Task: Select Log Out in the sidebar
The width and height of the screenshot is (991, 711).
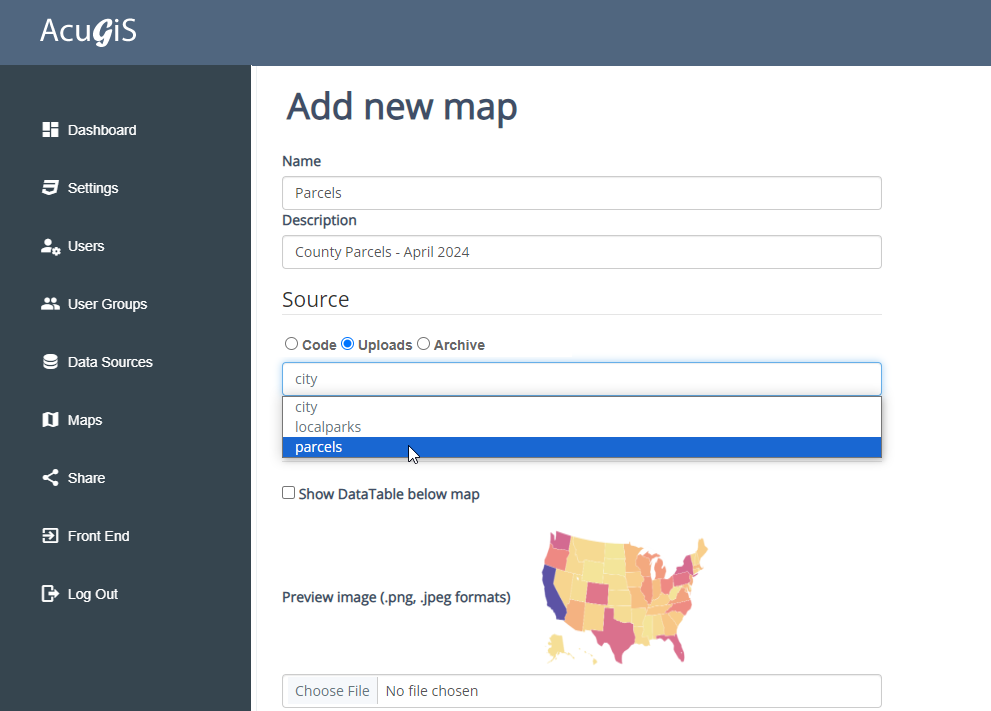Action: tap(93, 594)
